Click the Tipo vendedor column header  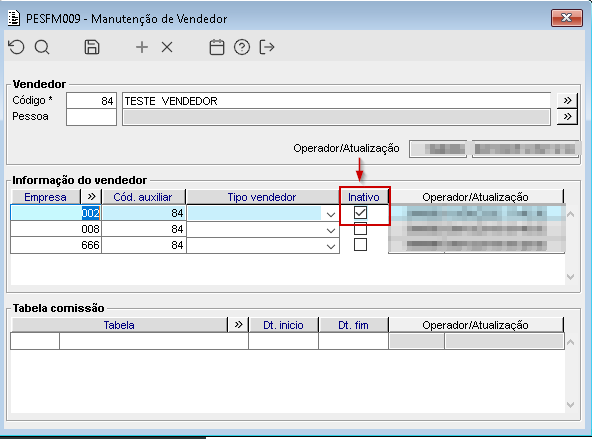(x=262, y=197)
